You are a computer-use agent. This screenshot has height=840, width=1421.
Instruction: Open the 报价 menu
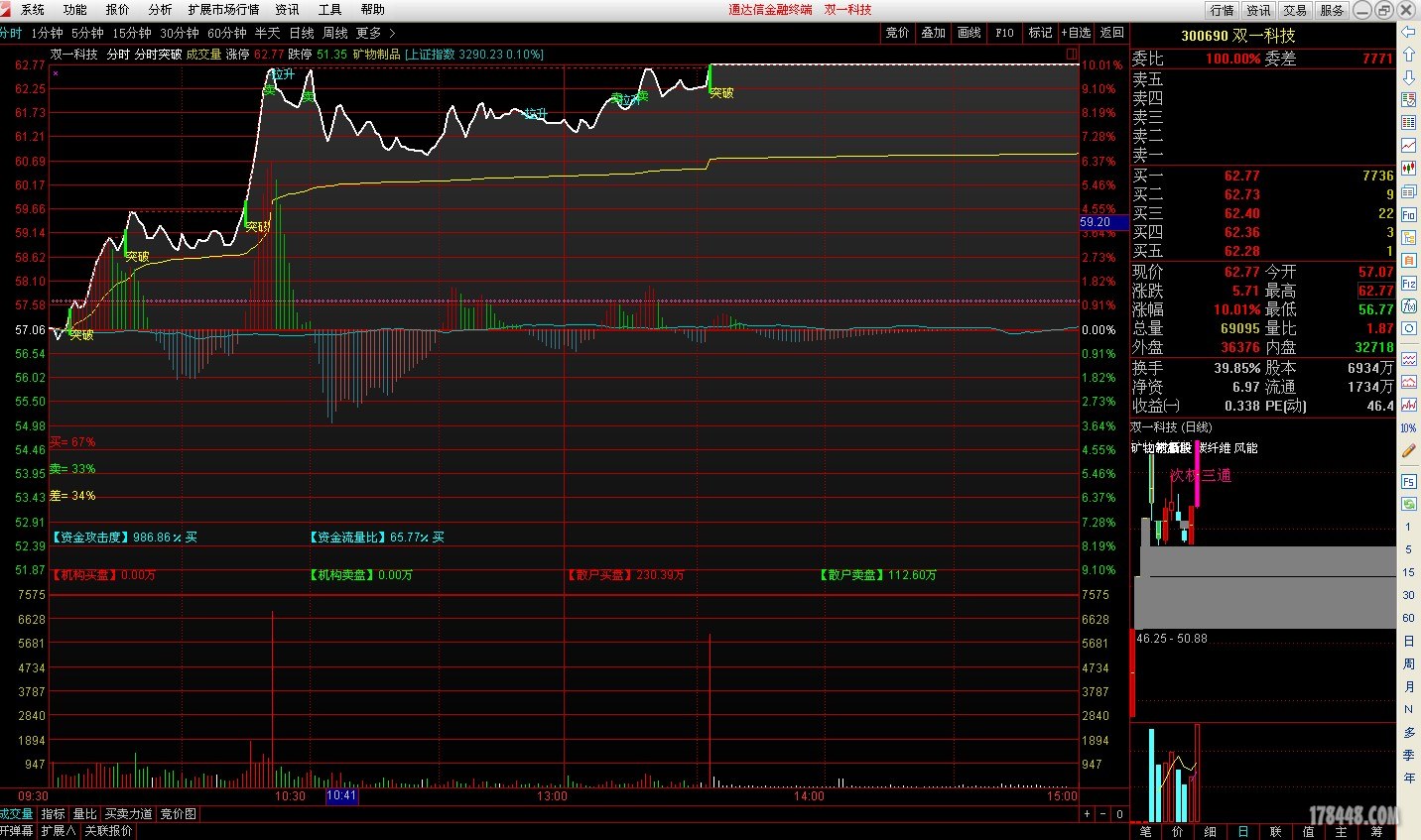[118, 9]
